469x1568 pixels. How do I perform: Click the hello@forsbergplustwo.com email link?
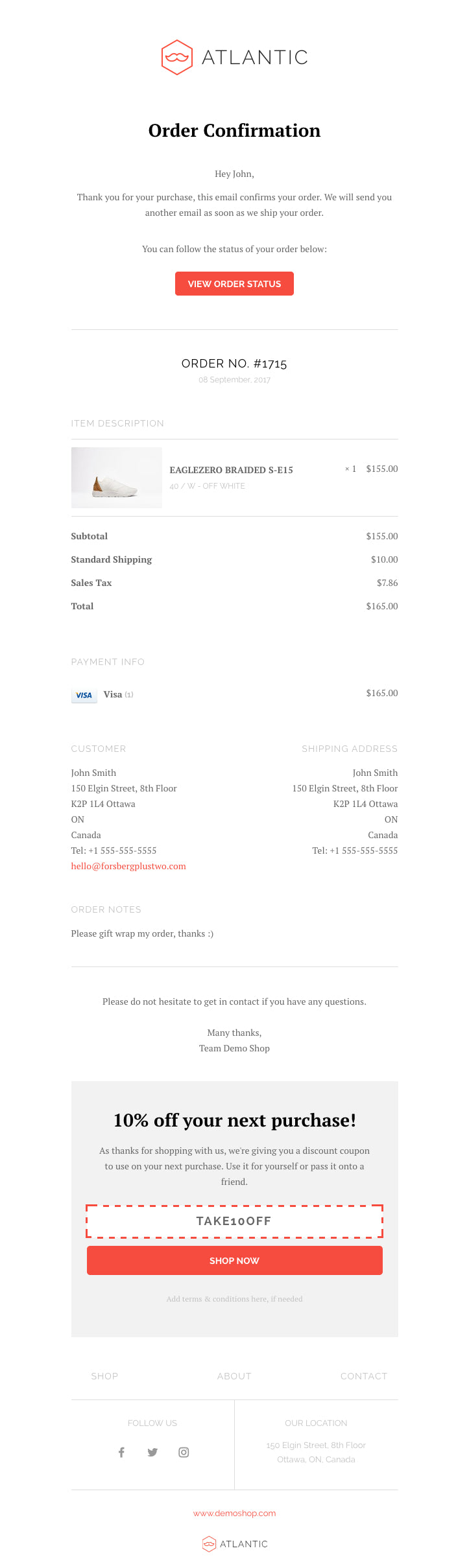(x=128, y=866)
